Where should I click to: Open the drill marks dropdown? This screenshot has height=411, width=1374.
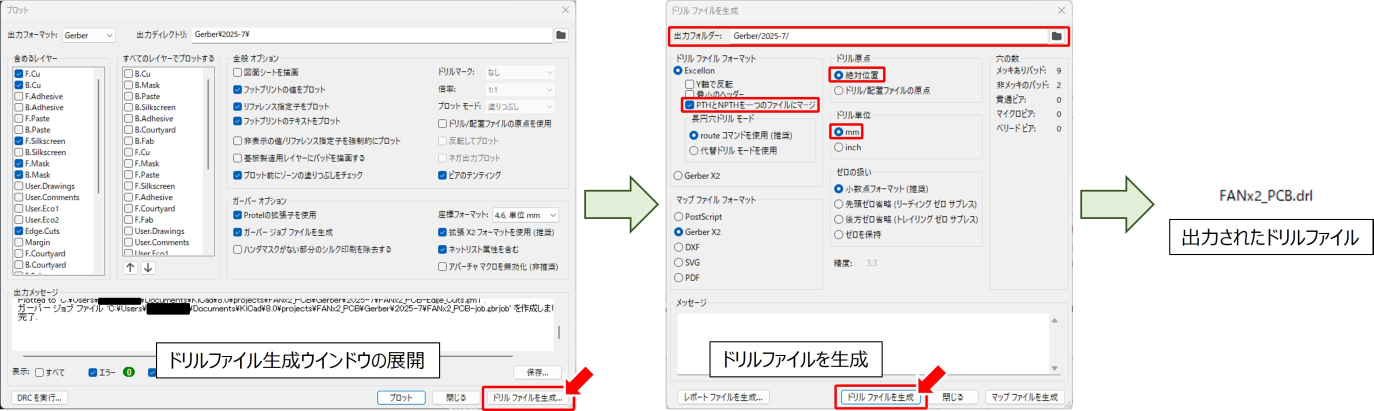coord(519,73)
